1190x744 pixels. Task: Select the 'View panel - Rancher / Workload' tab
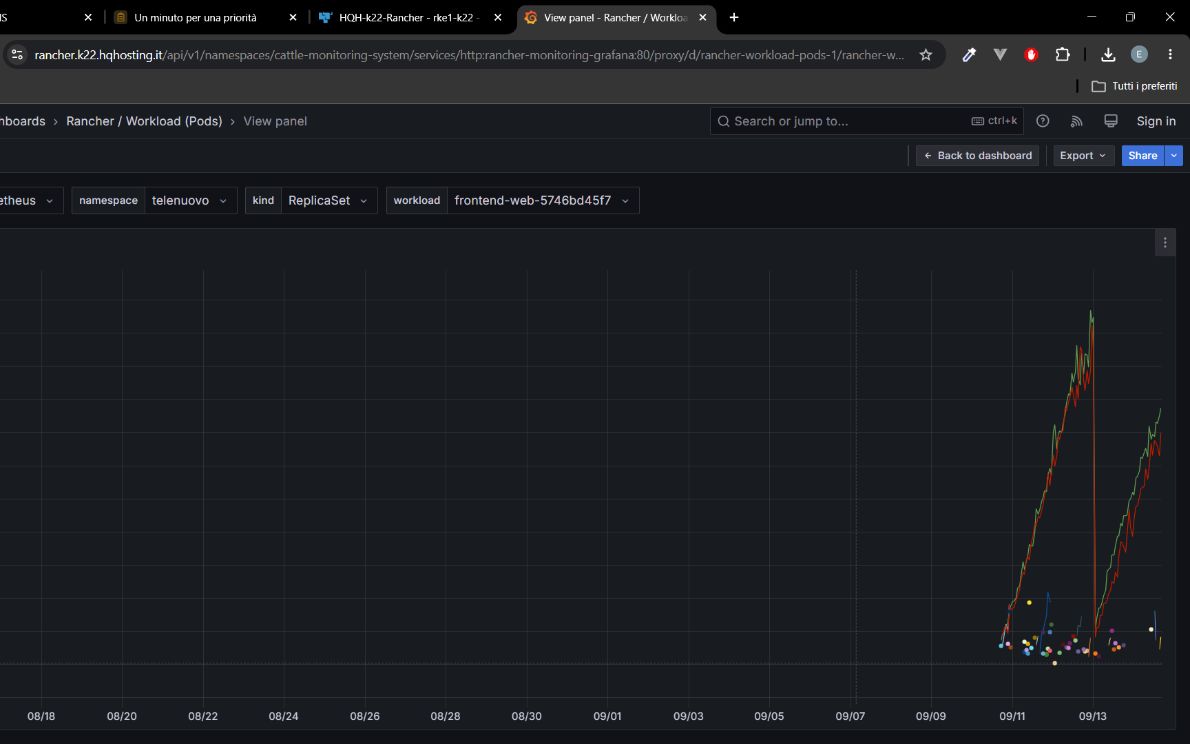coord(615,17)
